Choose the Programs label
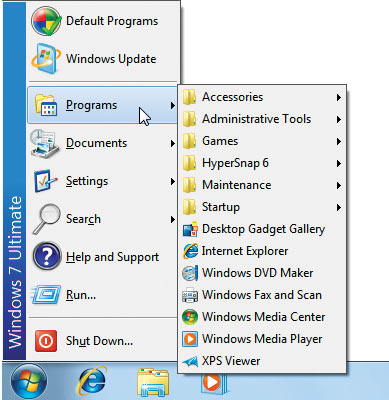Image resolution: width=389 pixels, height=400 pixels. (91, 105)
